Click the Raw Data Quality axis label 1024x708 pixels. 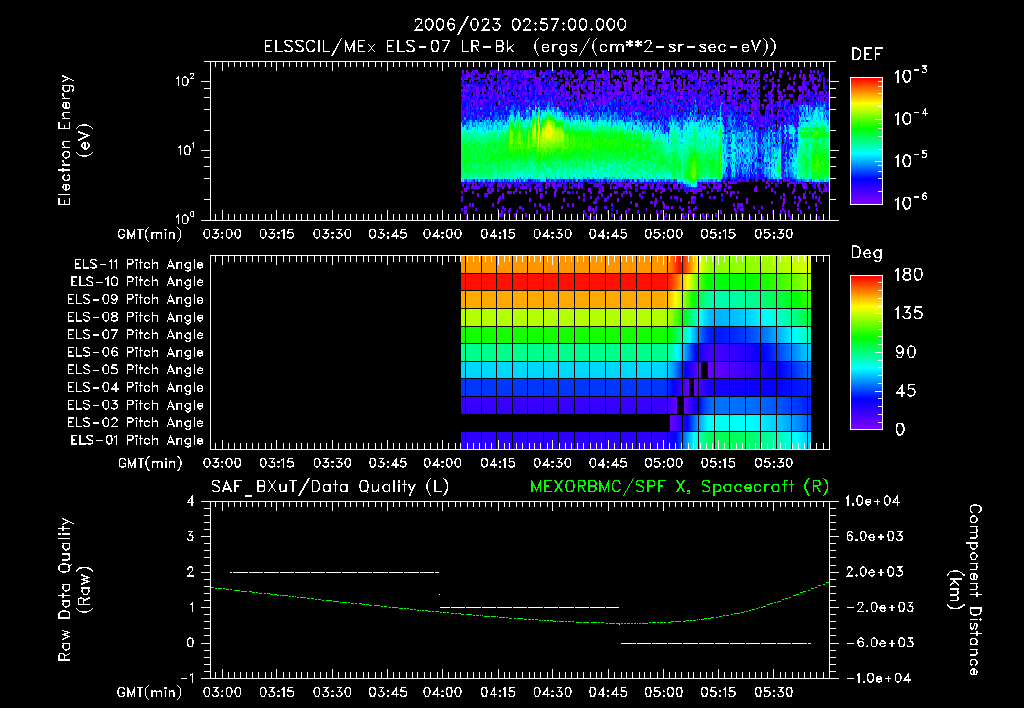(x=74, y=590)
